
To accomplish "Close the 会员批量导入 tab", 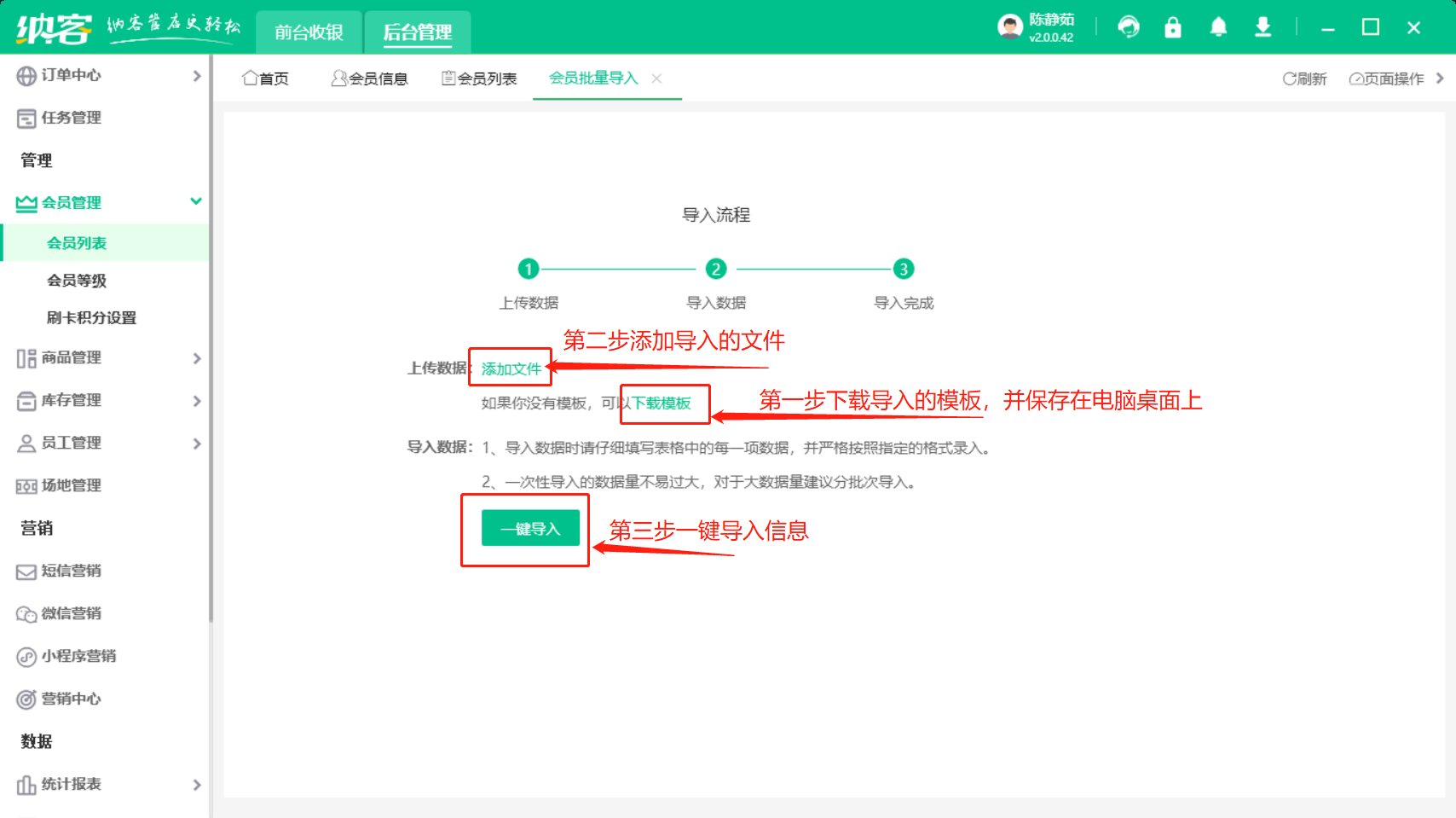I will (656, 78).
